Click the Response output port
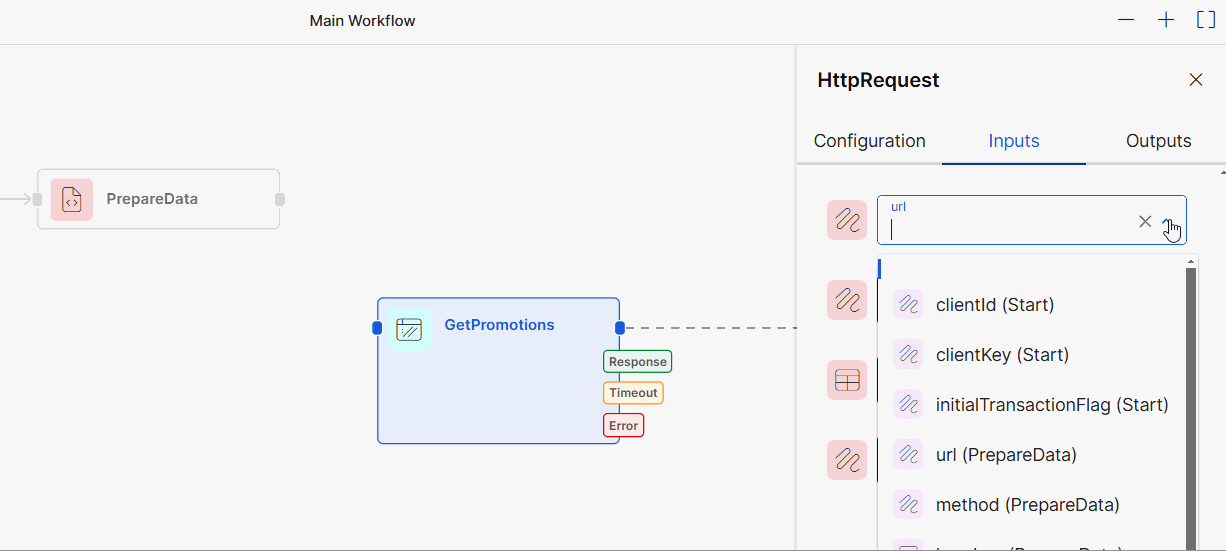 click(637, 362)
